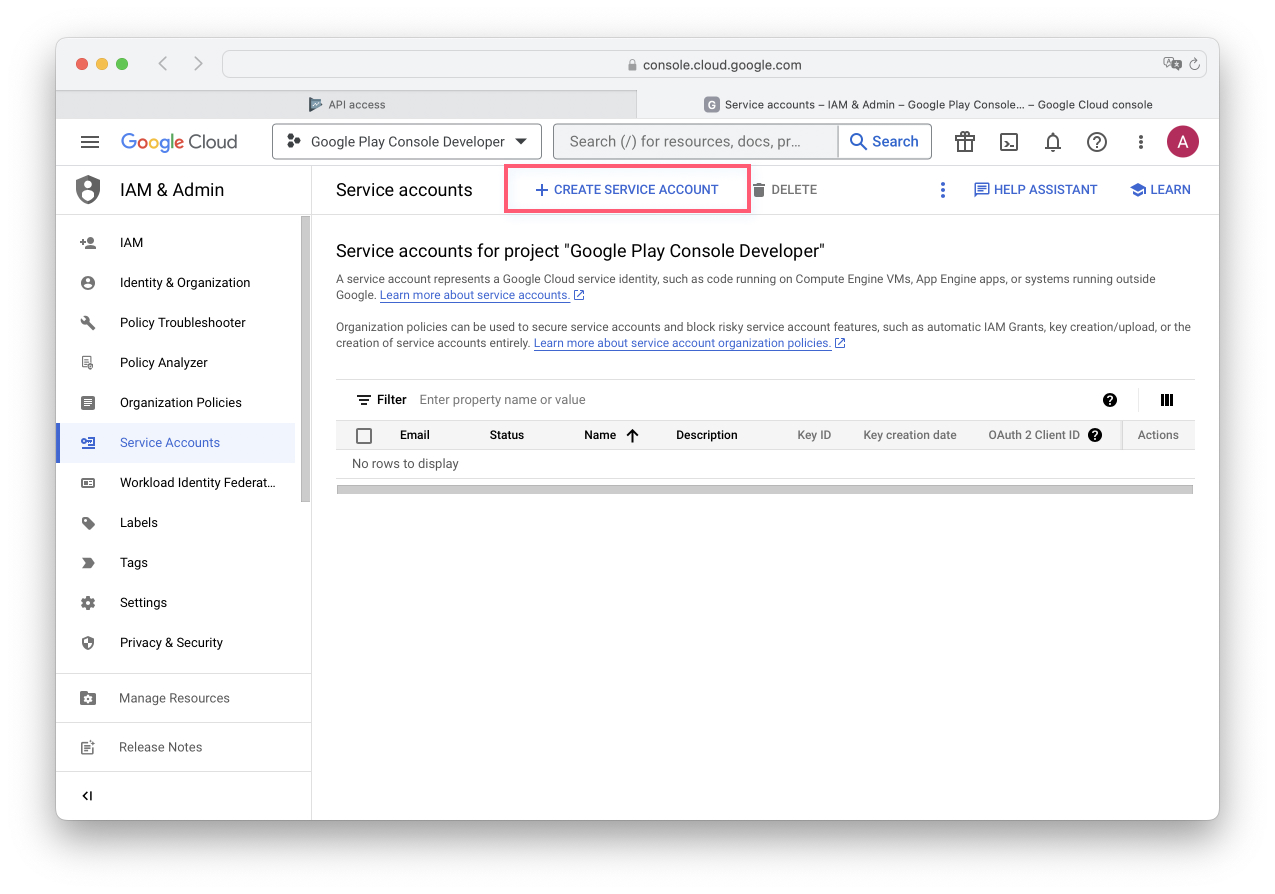Image resolution: width=1275 pixels, height=894 pixels.
Task: Click the browser forward arrow
Action: 198,64
